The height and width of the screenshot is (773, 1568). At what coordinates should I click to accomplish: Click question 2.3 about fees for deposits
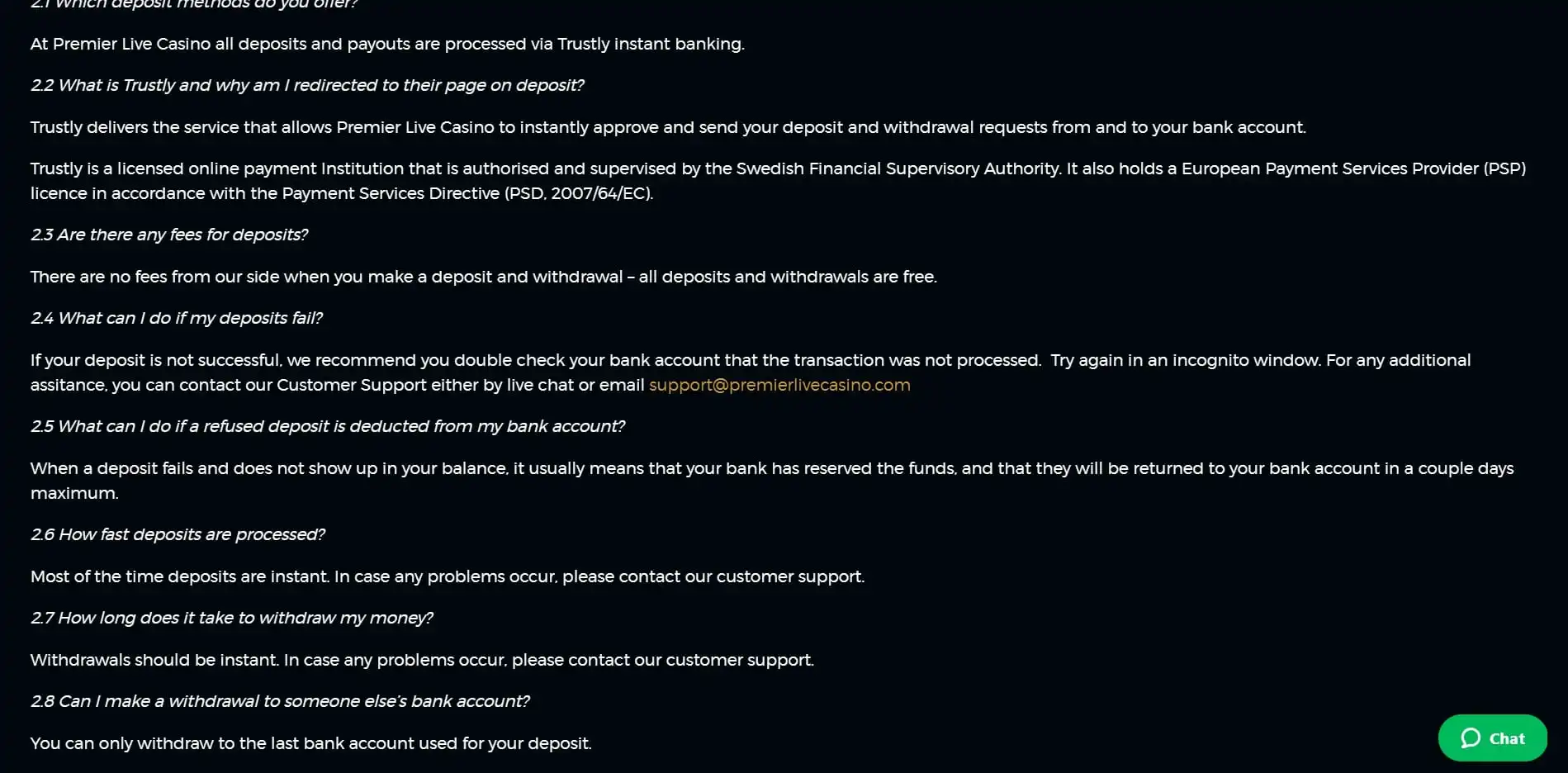[x=169, y=235]
